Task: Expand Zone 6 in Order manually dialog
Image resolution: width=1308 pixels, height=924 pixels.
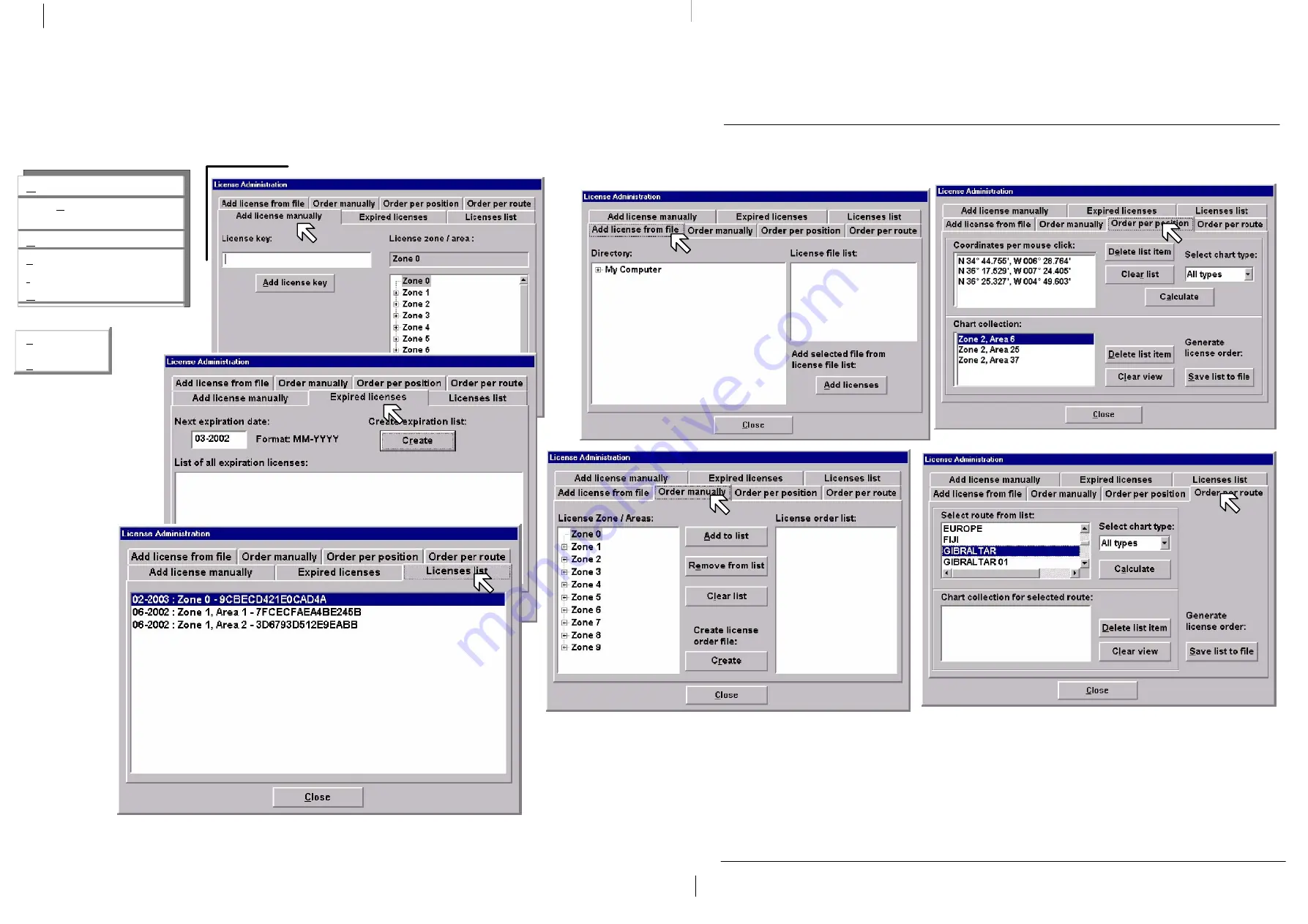Action: 564,610
